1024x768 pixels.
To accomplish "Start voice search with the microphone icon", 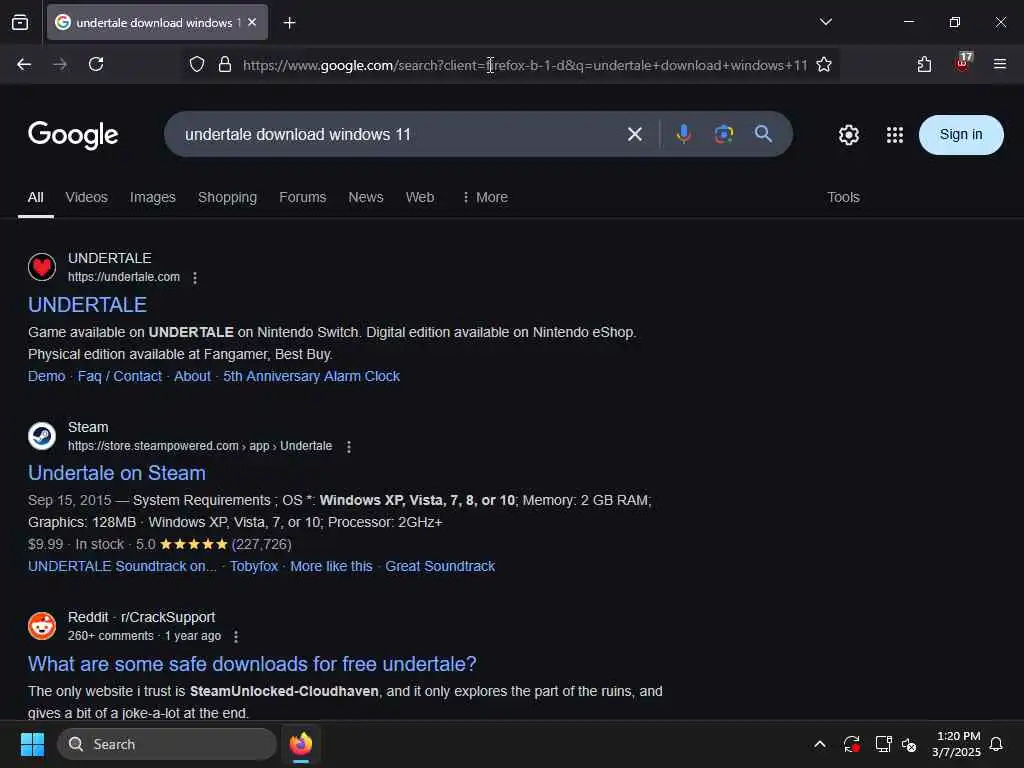I will coord(683,135).
